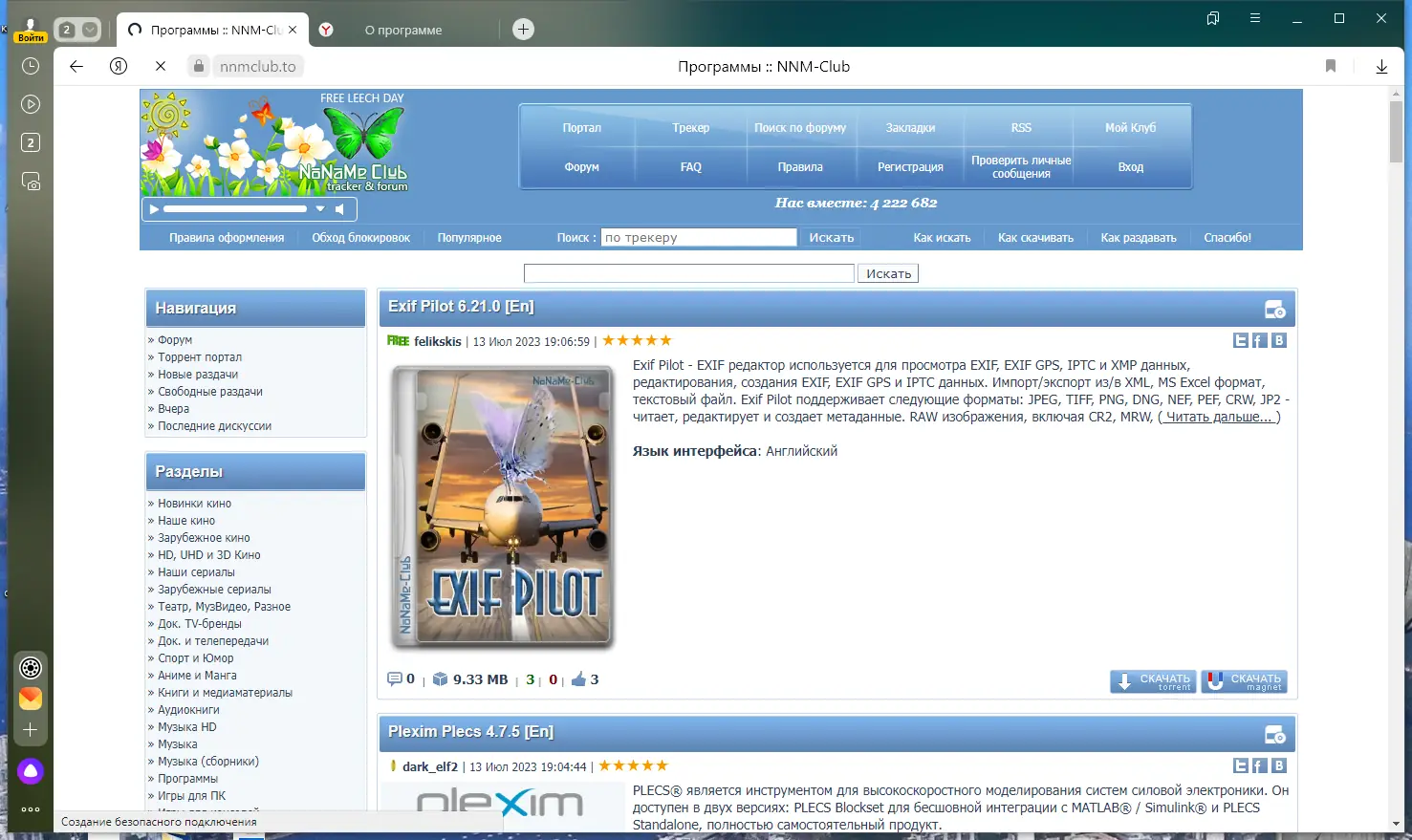
Task: Click the lock site security icon
Action: point(198,66)
